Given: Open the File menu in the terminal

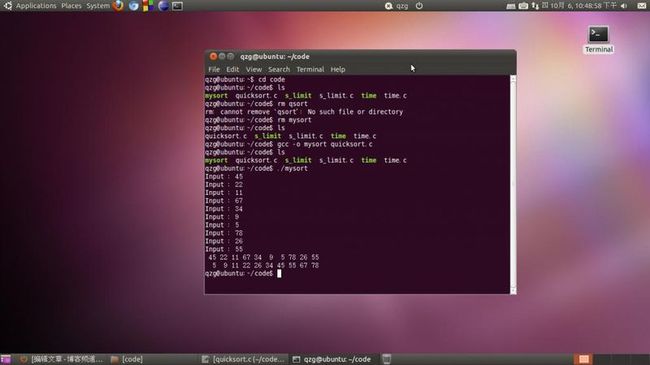Looking at the screenshot, I should click(214, 69).
